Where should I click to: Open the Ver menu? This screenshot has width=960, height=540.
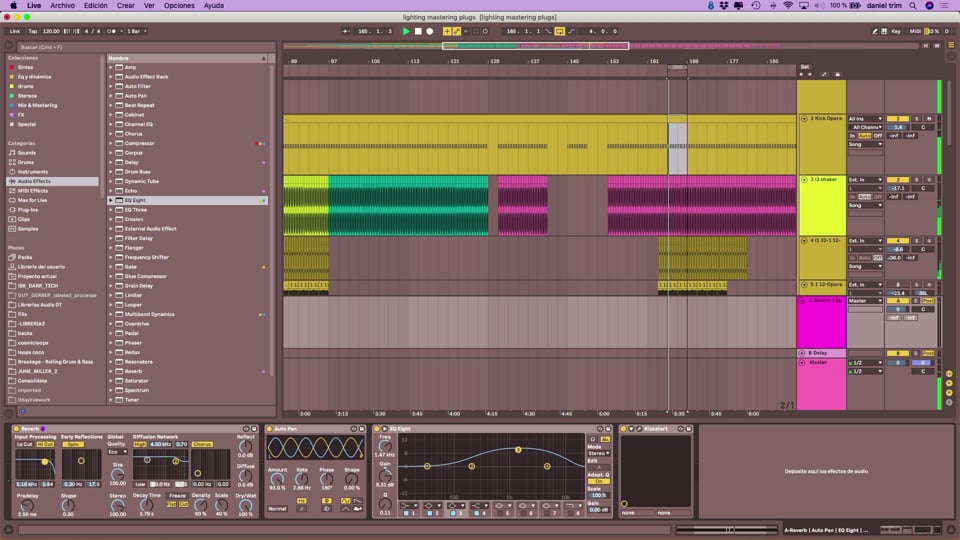pyautogui.click(x=149, y=6)
